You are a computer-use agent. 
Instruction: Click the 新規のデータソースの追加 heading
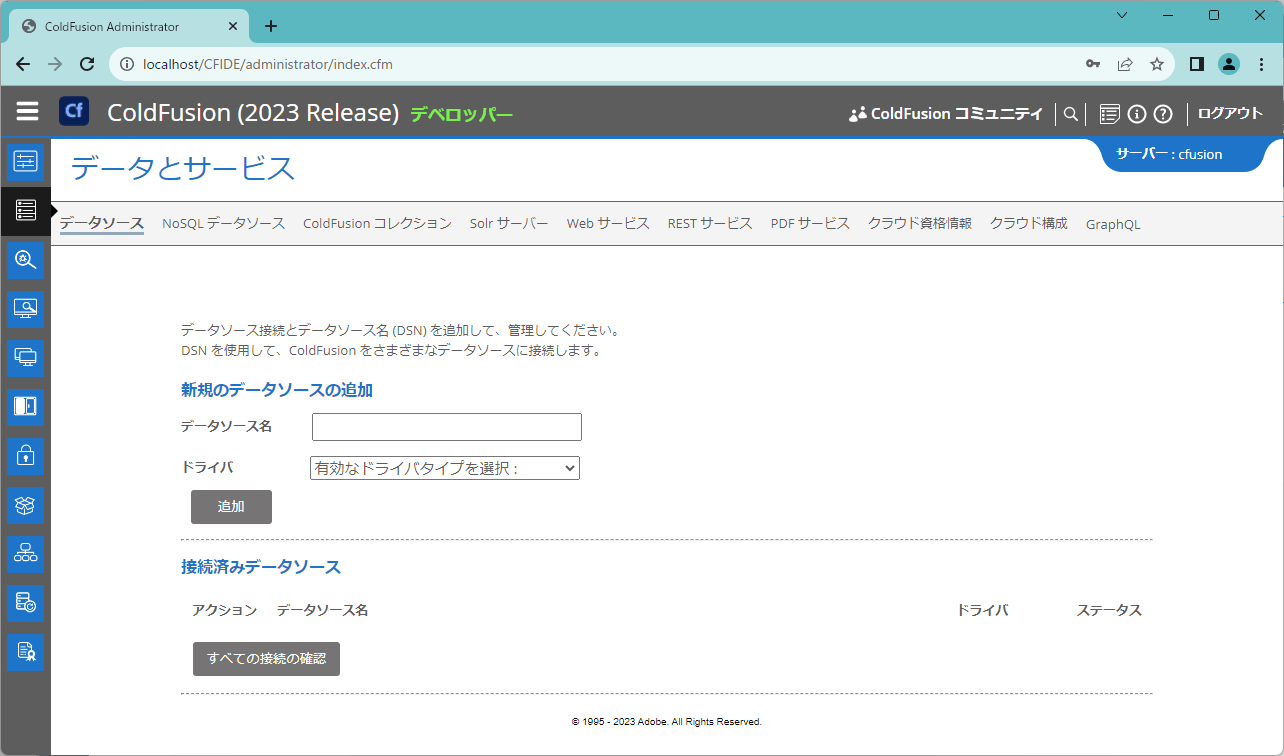pyautogui.click(x=277, y=390)
